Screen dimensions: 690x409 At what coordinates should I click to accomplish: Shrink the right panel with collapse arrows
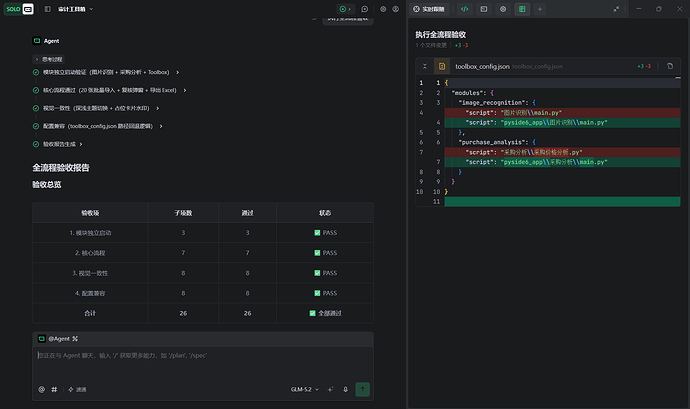pyautogui.click(x=616, y=9)
